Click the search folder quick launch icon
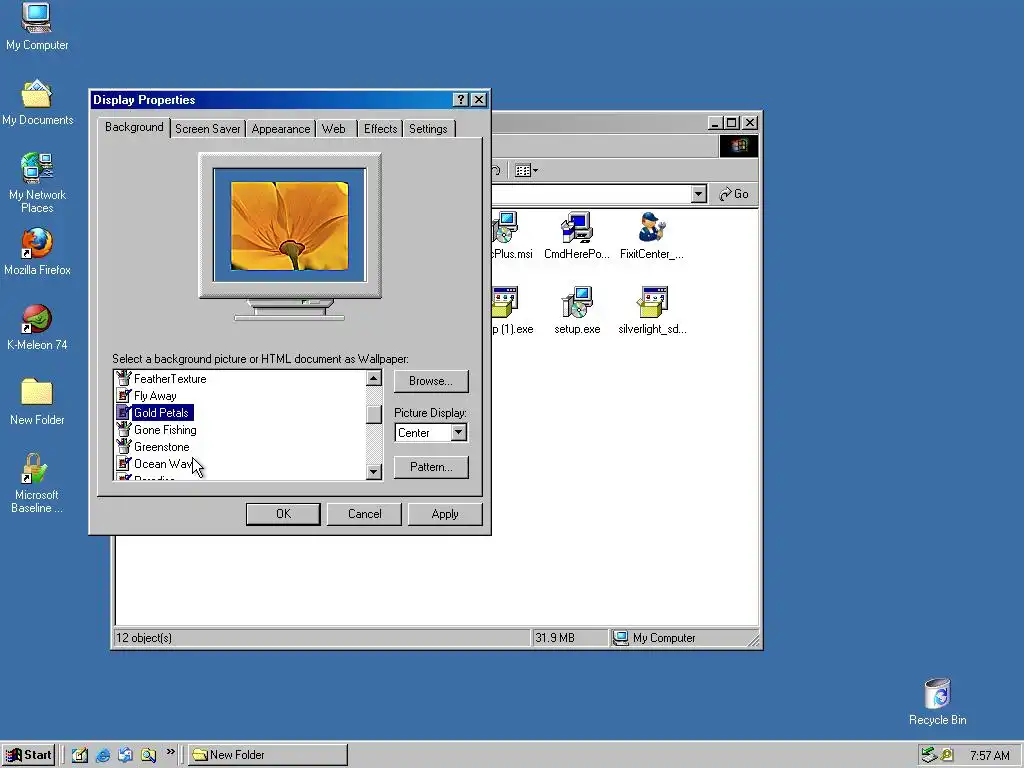This screenshot has height=768, width=1024. [148, 755]
